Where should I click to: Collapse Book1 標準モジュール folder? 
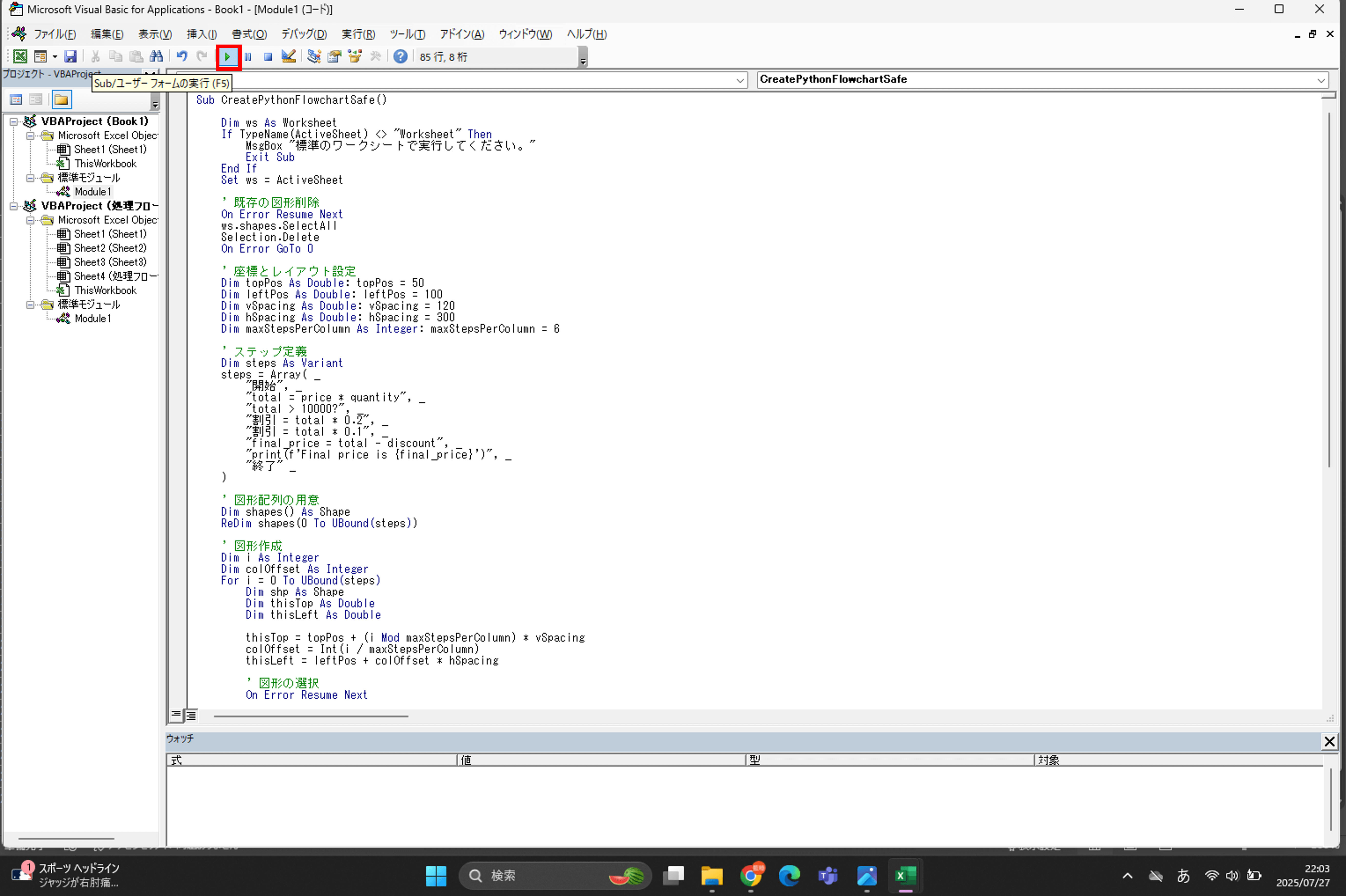coord(30,178)
